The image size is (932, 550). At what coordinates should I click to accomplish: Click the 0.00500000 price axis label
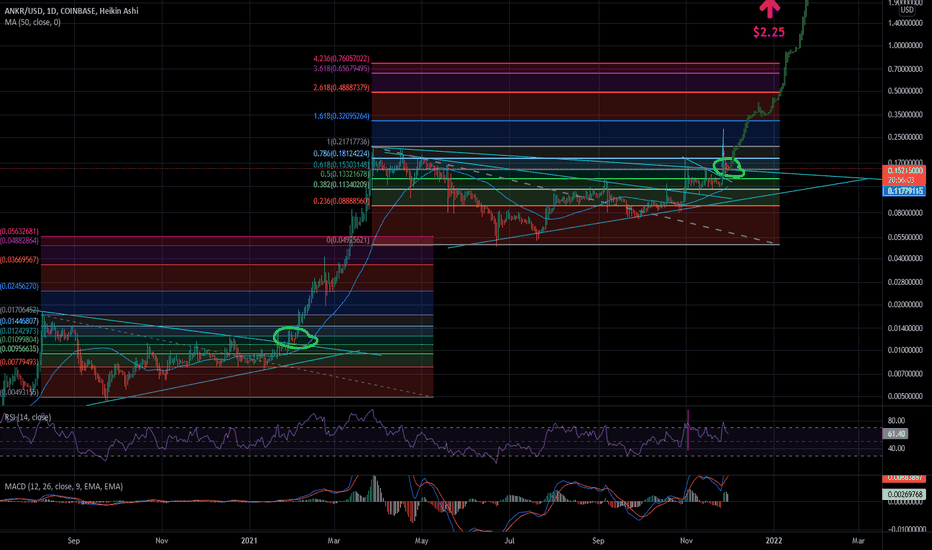905,397
